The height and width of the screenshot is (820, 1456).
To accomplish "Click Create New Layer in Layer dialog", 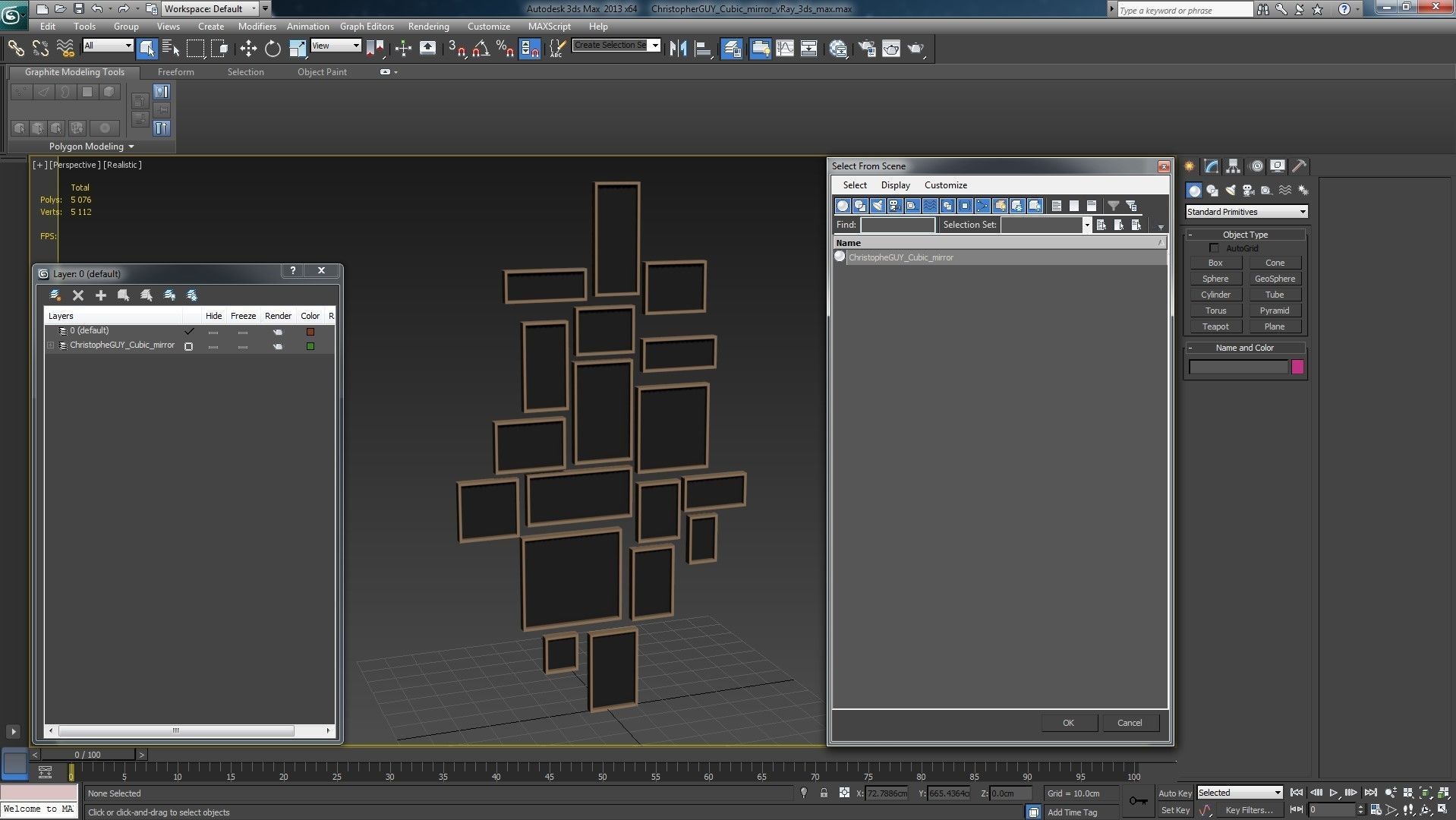I will click(x=55, y=295).
